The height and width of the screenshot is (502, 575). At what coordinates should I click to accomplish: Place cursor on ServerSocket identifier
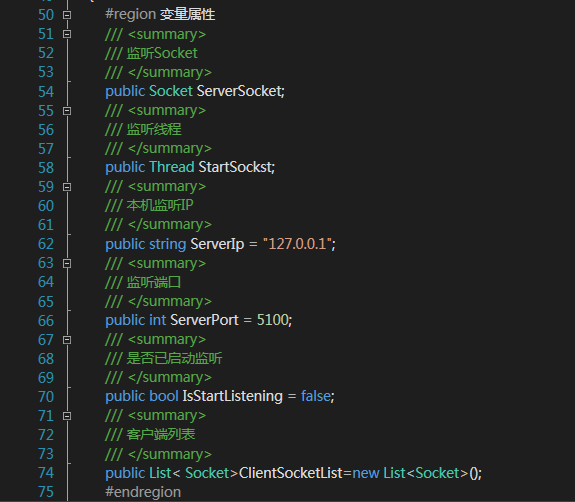pyautogui.click(x=239, y=91)
